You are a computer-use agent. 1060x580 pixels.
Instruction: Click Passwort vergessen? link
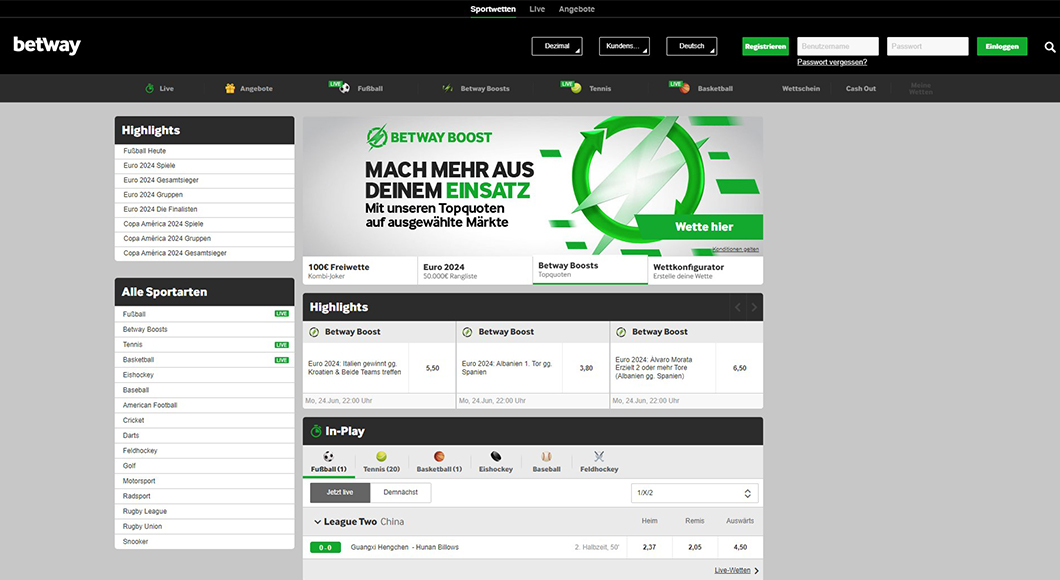point(832,62)
